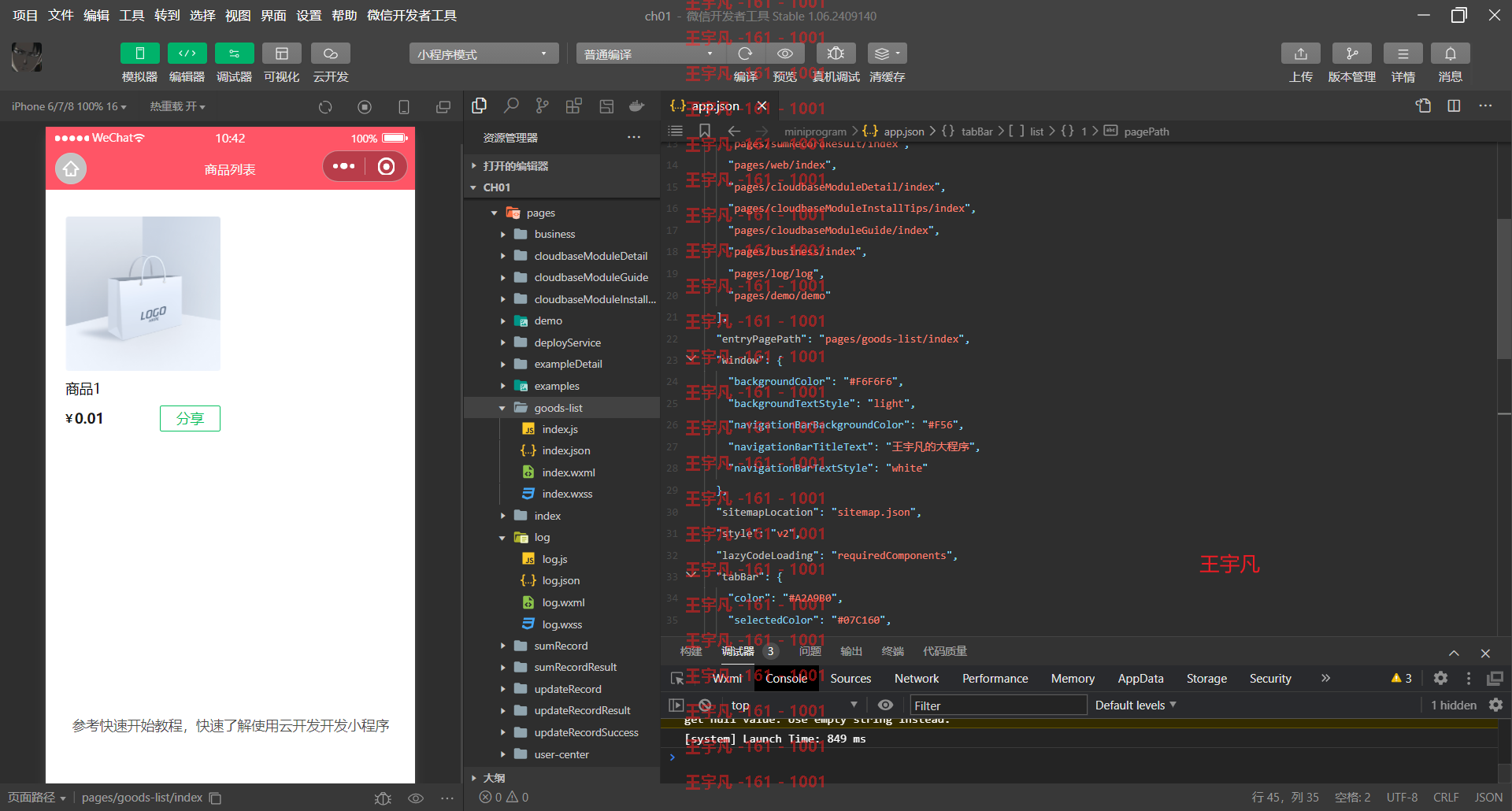Toggle the console live expression eye
Screen dimensions: 1512x811
click(885, 705)
